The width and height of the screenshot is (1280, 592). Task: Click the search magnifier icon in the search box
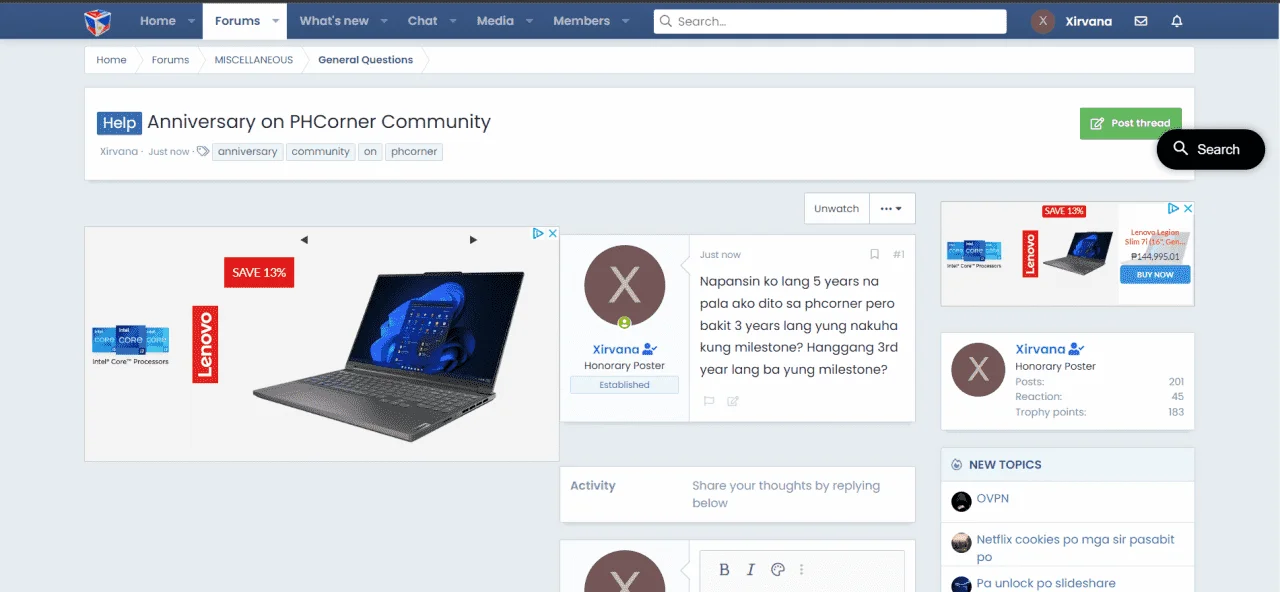[665, 21]
